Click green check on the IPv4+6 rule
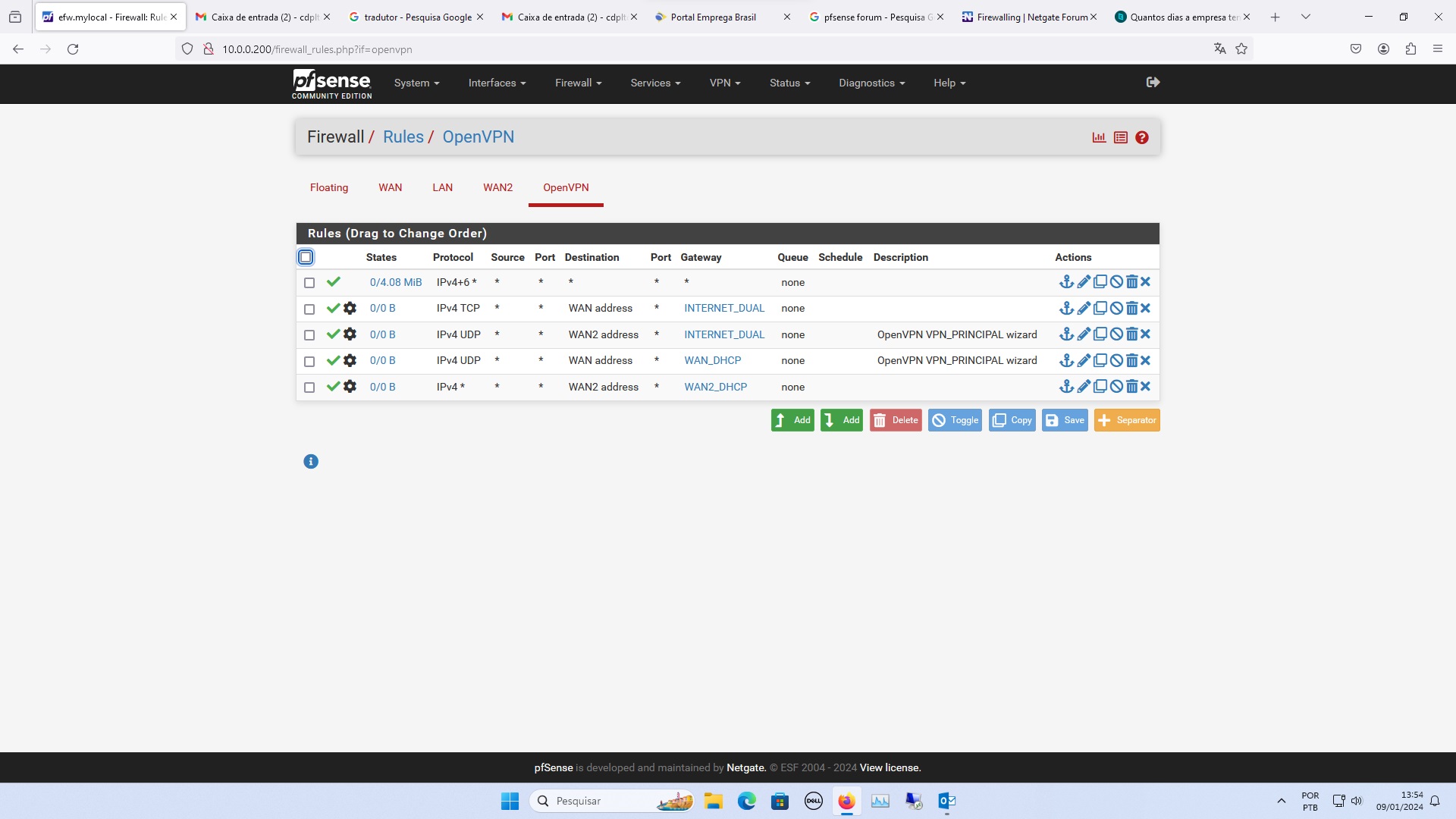The height and width of the screenshot is (819, 1456). click(333, 282)
